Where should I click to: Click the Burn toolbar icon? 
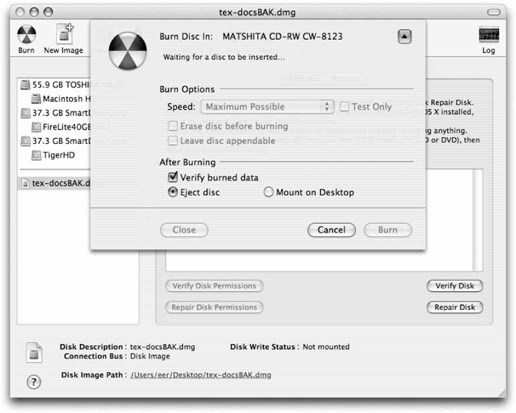click(x=26, y=35)
